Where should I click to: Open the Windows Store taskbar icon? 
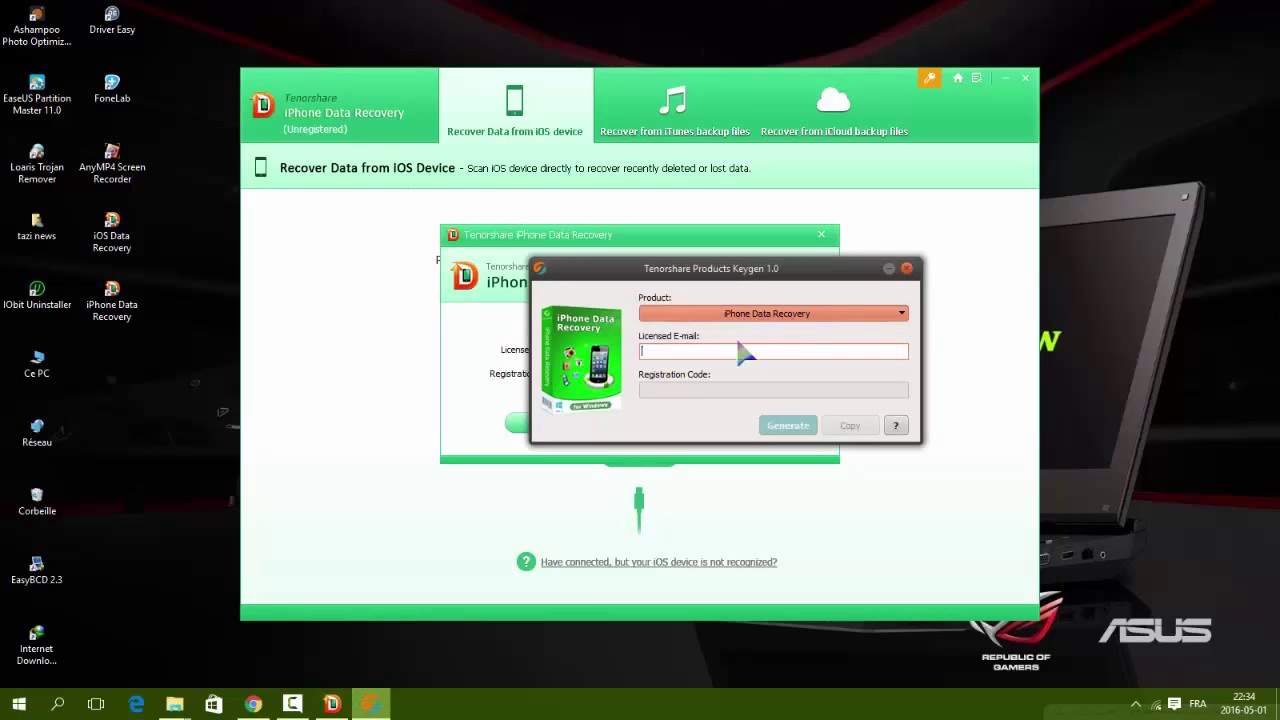click(x=214, y=704)
